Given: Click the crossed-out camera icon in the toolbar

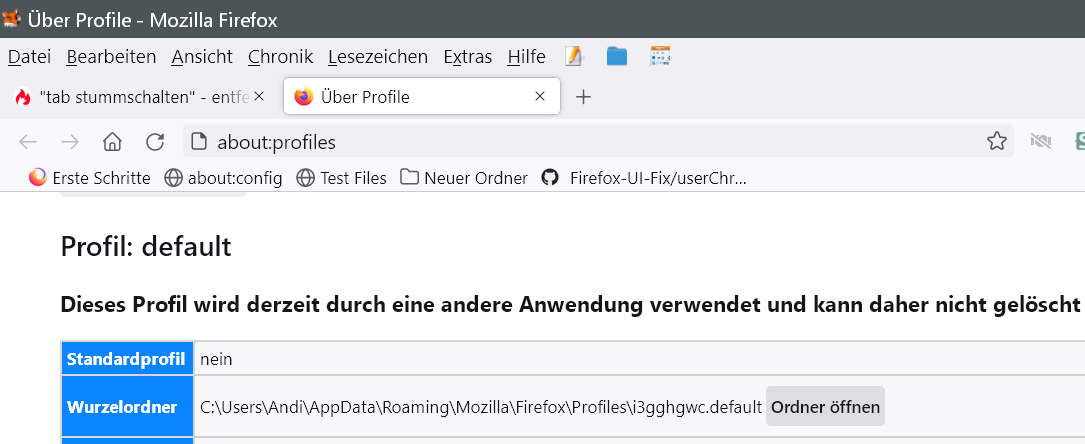Looking at the screenshot, I should point(1041,142).
